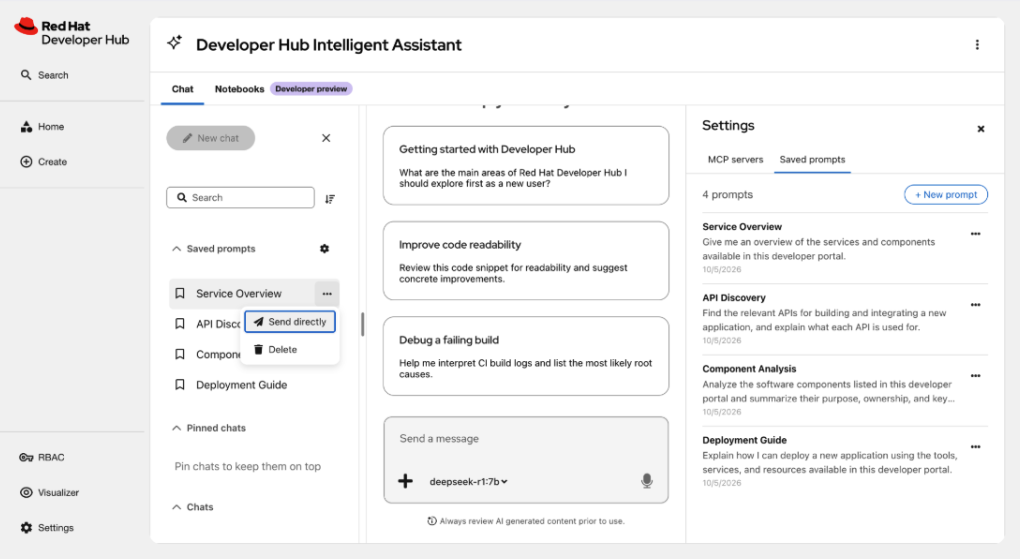Switch to the Notebooks tab
Viewport: 1020px width, 559px height.
pyautogui.click(x=239, y=89)
